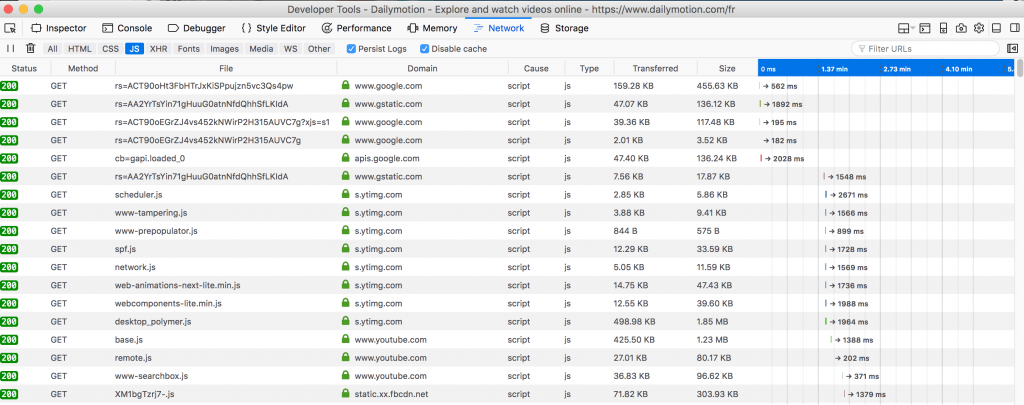Click lock icon for www-tampering.js
The height and width of the screenshot is (405, 1024).
(345, 212)
